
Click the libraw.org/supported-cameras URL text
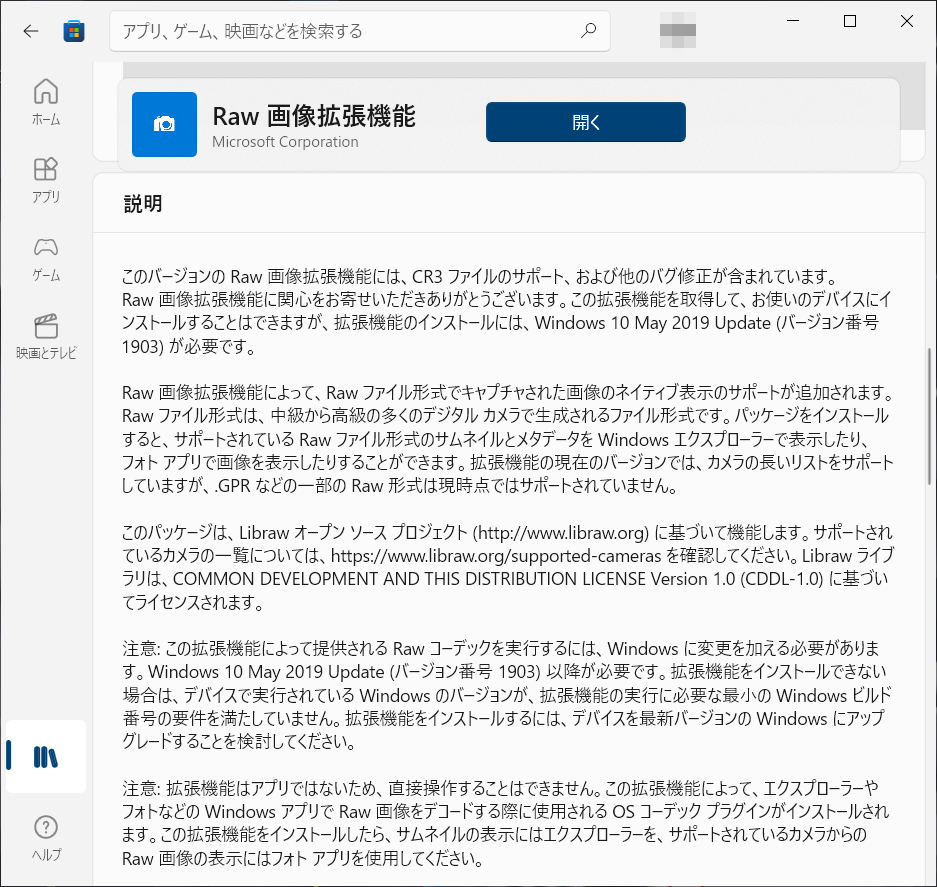pos(496,556)
